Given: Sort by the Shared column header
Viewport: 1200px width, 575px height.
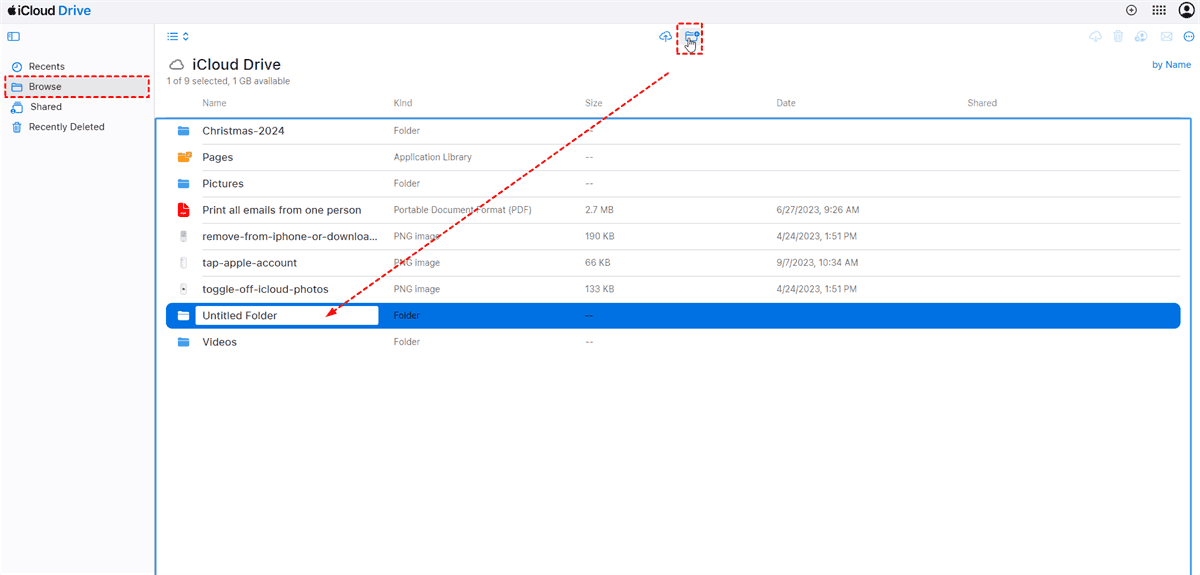Looking at the screenshot, I should click(982, 103).
